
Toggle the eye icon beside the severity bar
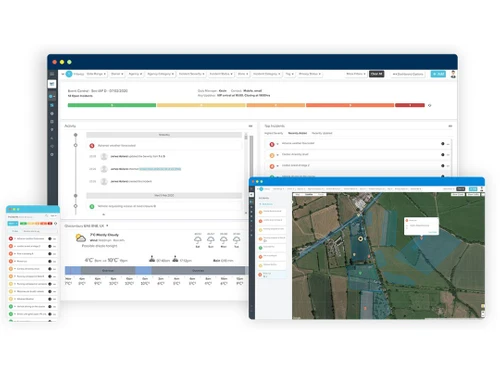tap(430, 105)
